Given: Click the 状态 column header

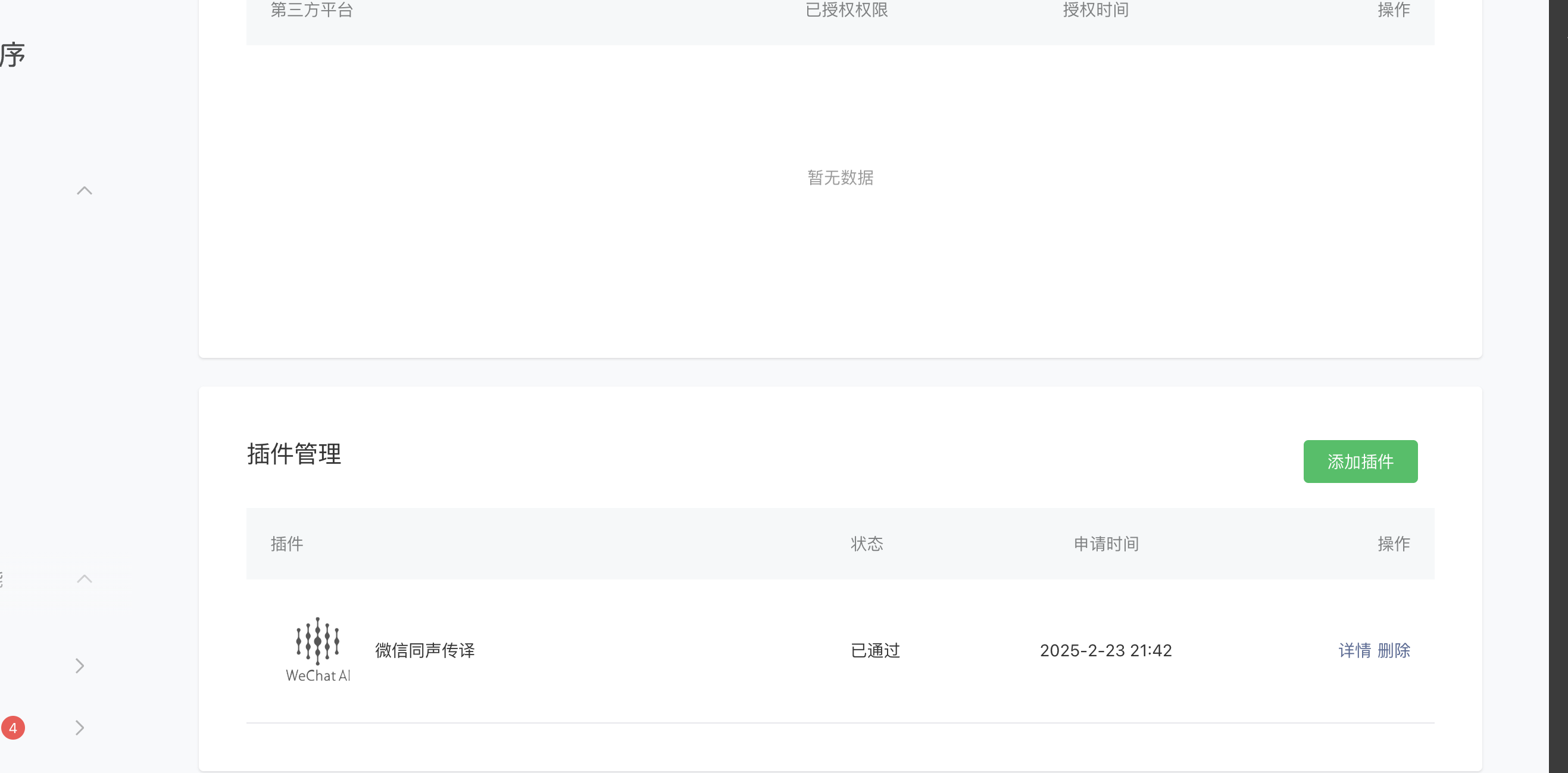Looking at the screenshot, I should click(866, 543).
